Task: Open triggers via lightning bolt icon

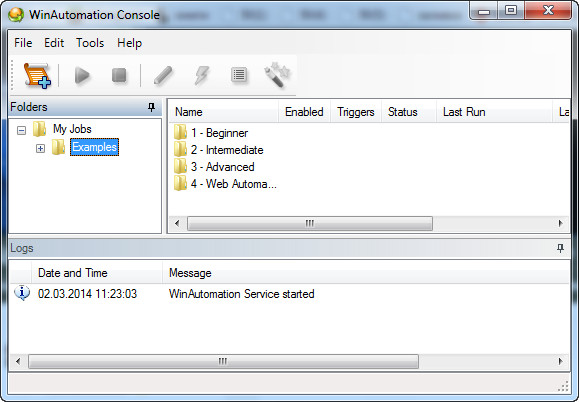Action: coord(202,75)
